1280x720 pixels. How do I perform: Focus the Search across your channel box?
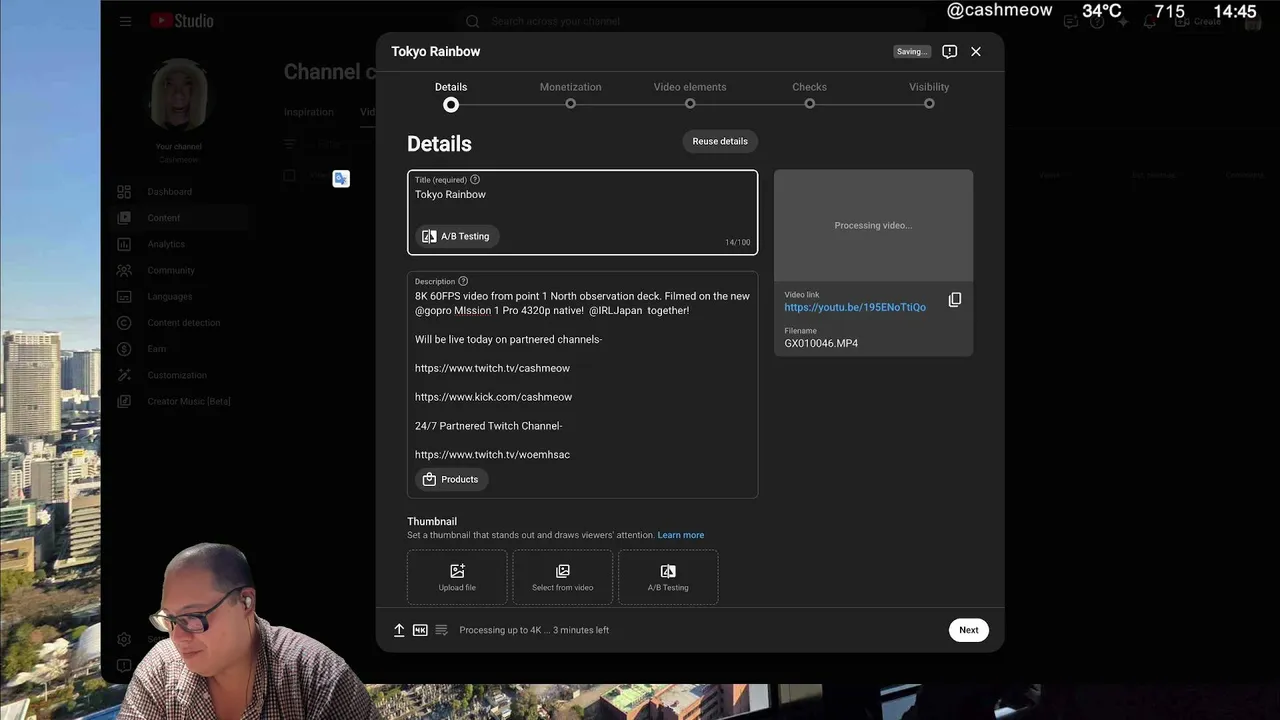tap(690, 21)
